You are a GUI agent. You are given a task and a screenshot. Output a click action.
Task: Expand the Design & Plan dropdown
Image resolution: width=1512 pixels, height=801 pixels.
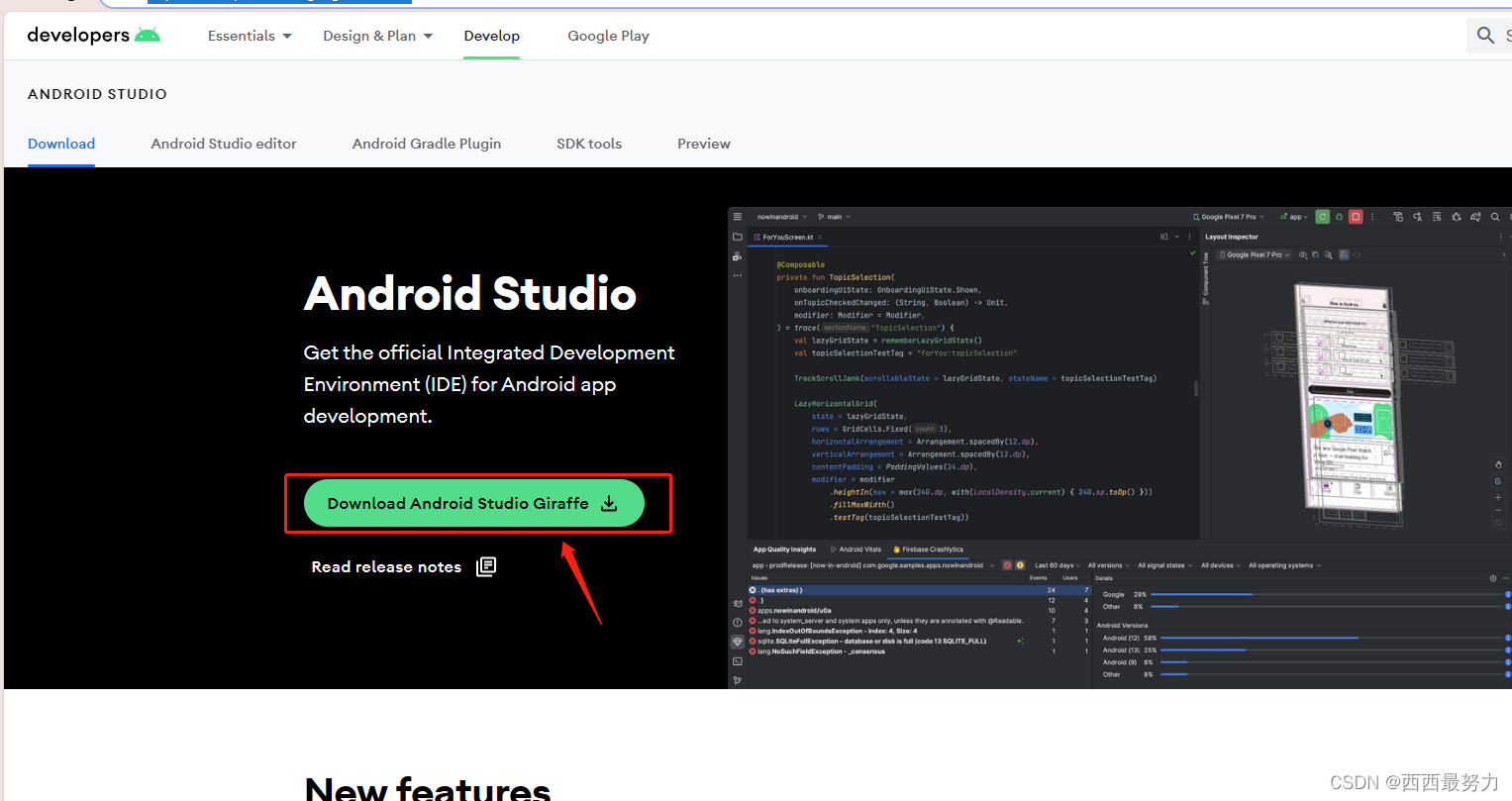coord(378,36)
